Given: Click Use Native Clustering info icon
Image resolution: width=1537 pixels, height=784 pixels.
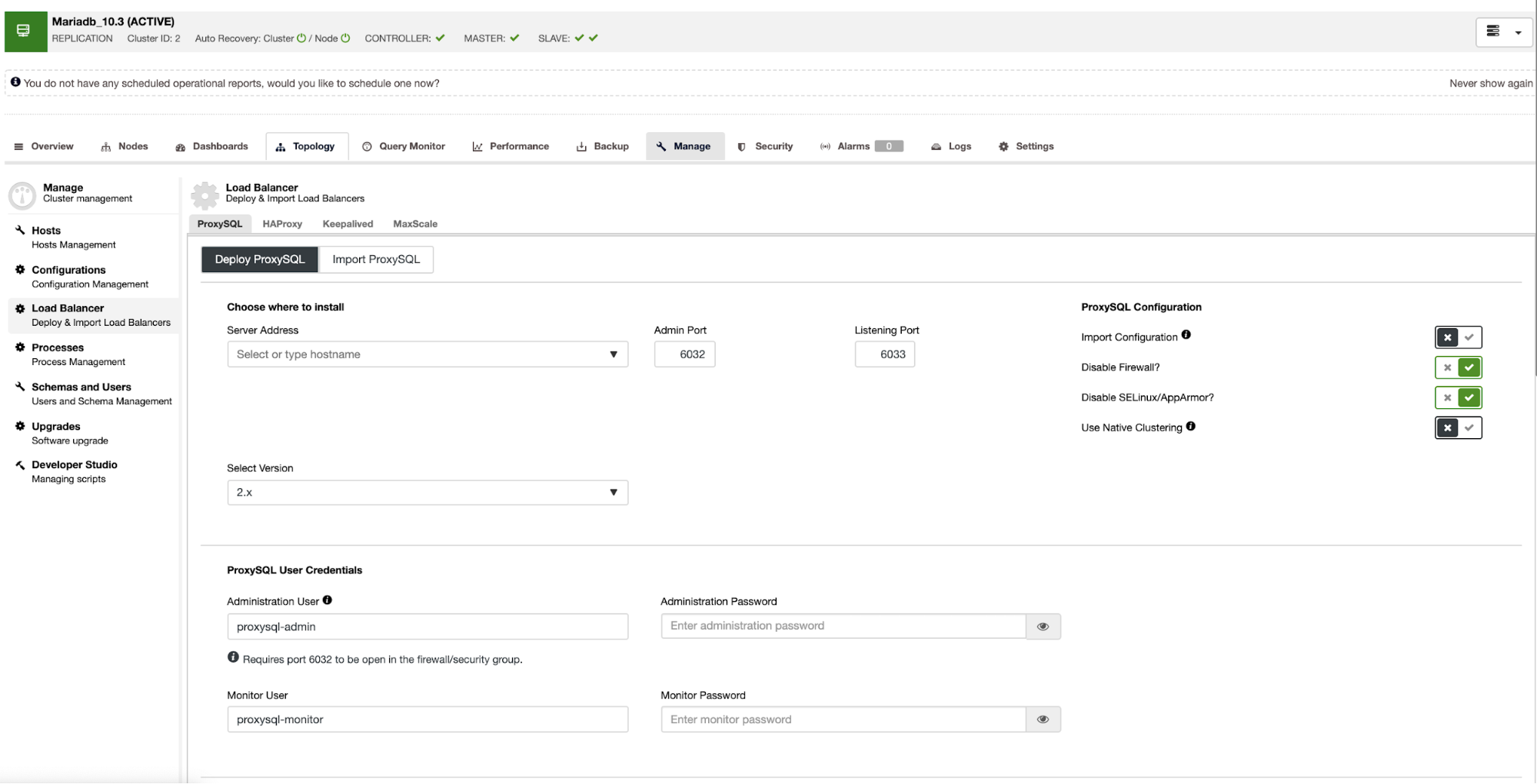Looking at the screenshot, I should click(x=1190, y=427).
